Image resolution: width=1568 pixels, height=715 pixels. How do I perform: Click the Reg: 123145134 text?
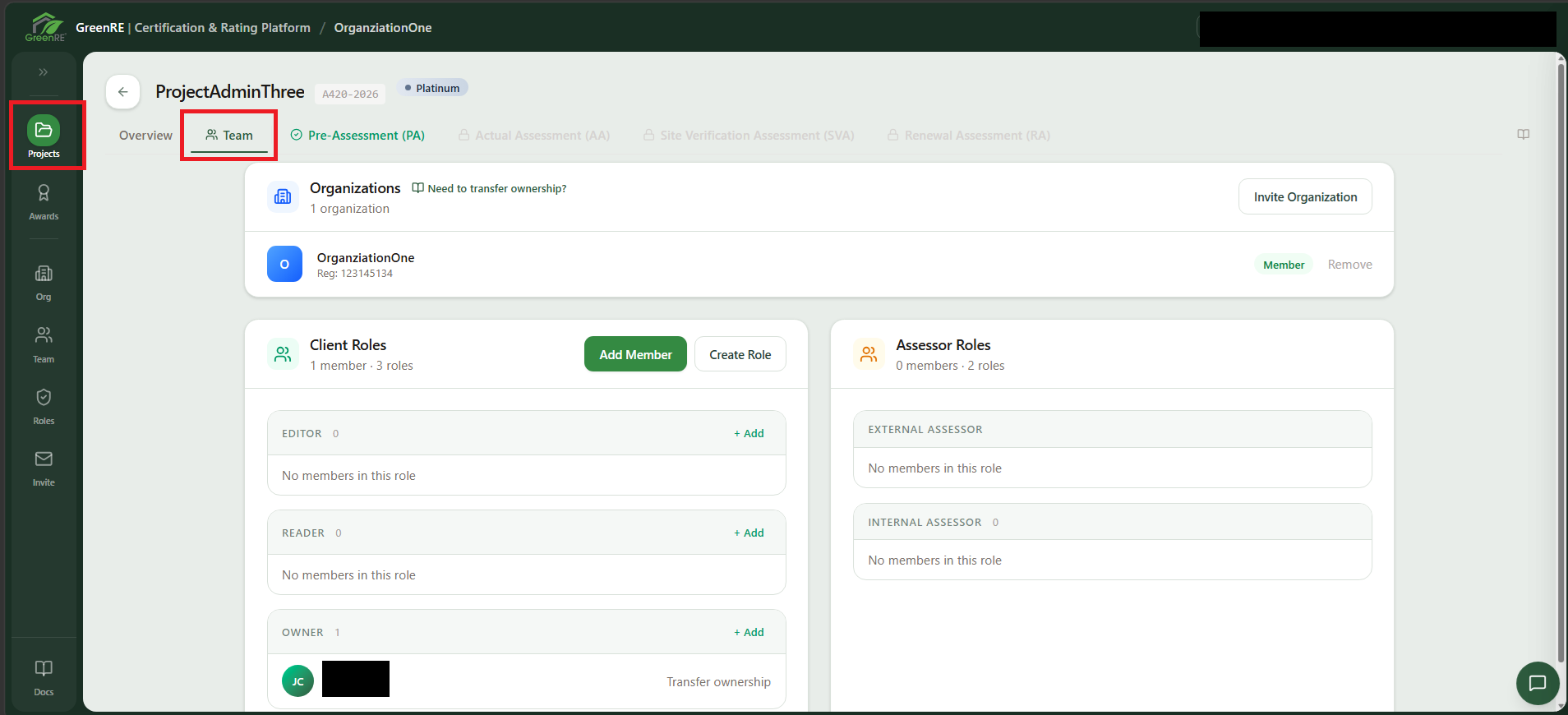(x=355, y=274)
